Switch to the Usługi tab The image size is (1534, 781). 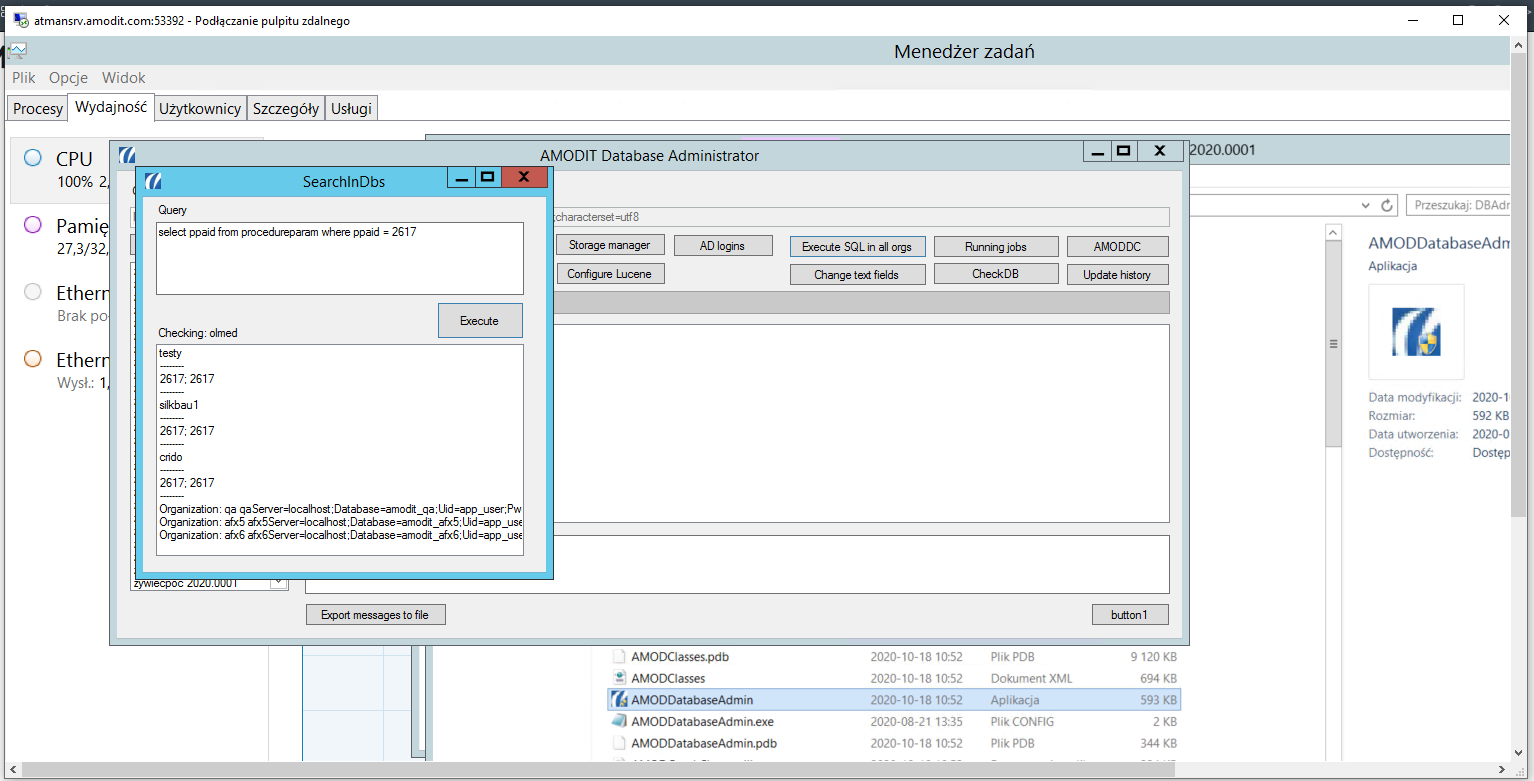[x=352, y=109]
